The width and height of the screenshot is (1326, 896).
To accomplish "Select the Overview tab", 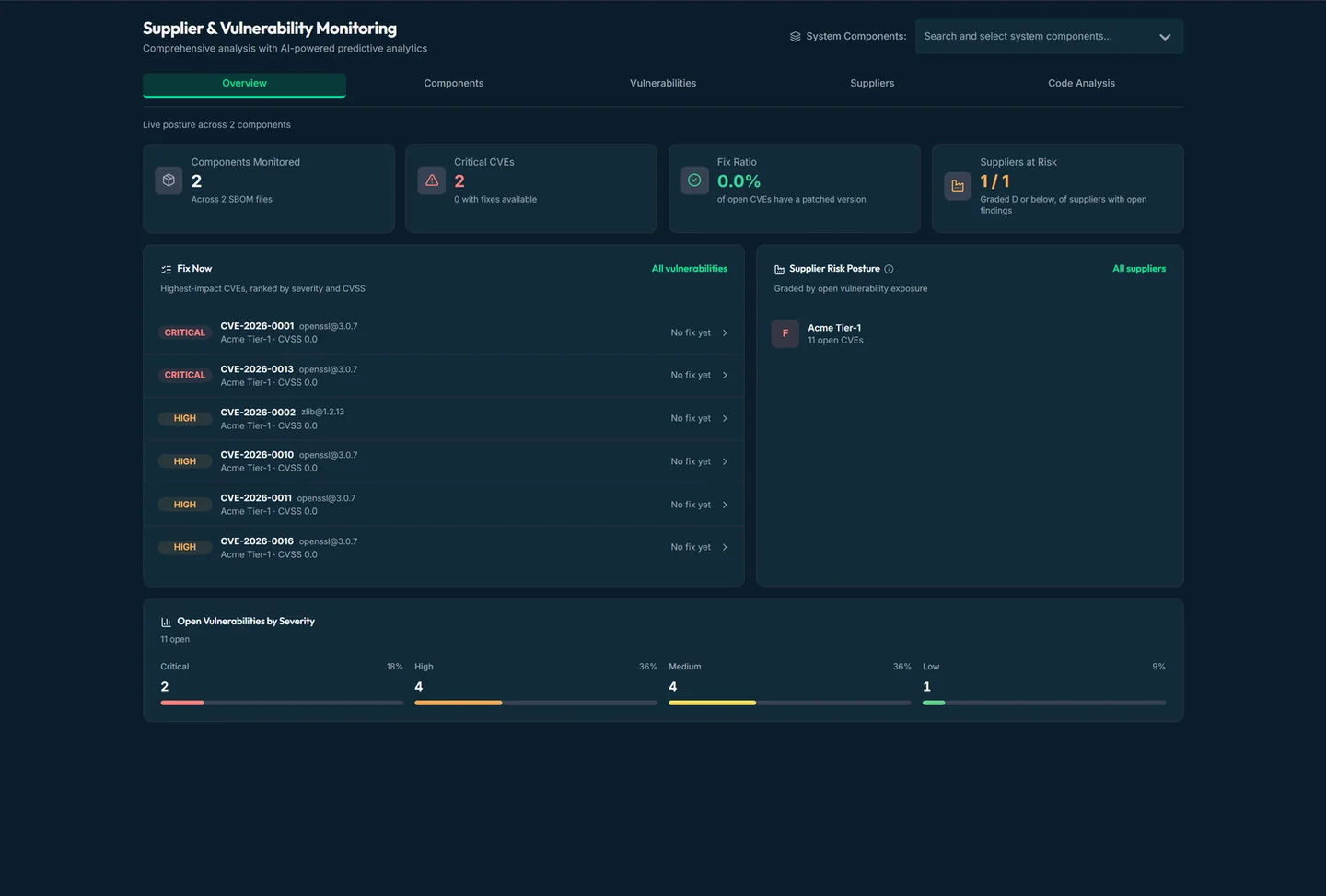I will (244, 84).
